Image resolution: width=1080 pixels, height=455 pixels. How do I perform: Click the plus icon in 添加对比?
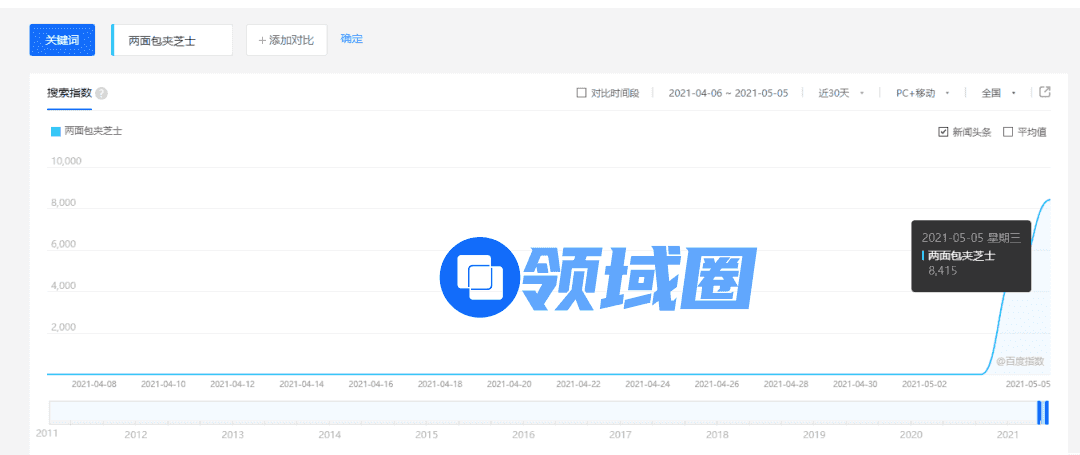point(262,40)
